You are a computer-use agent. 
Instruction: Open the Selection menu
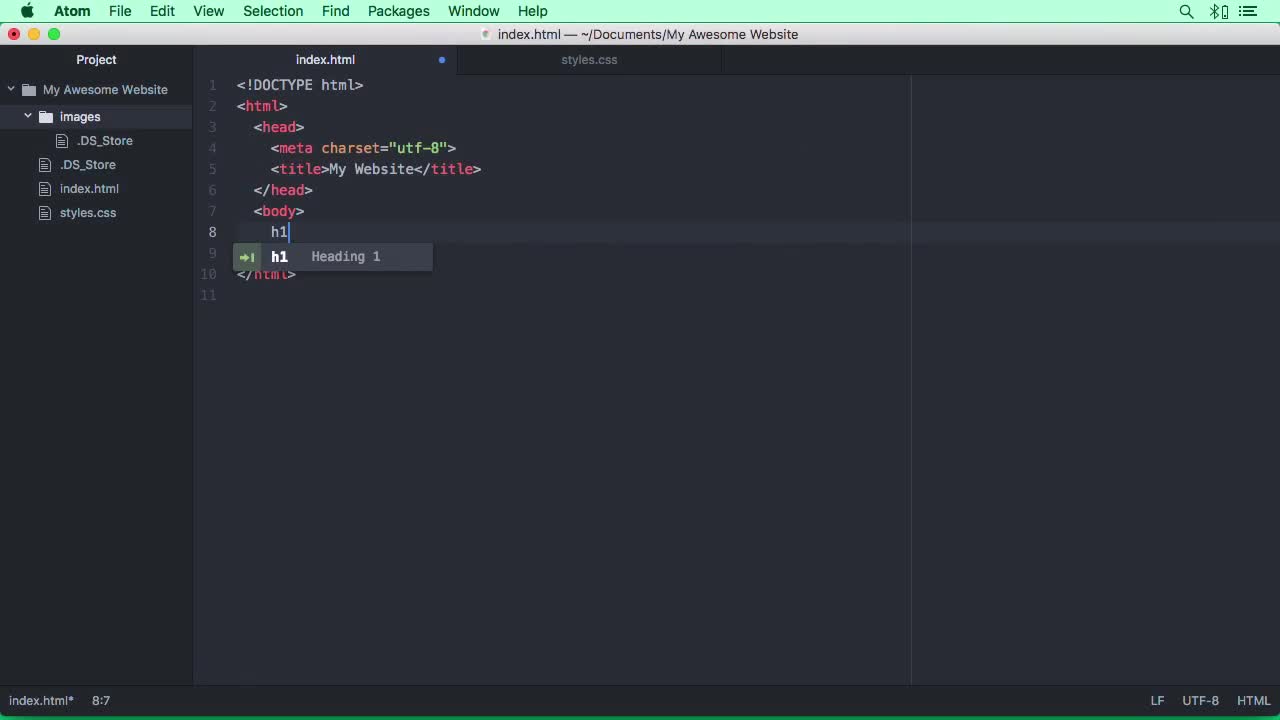(x=272, y=11)
